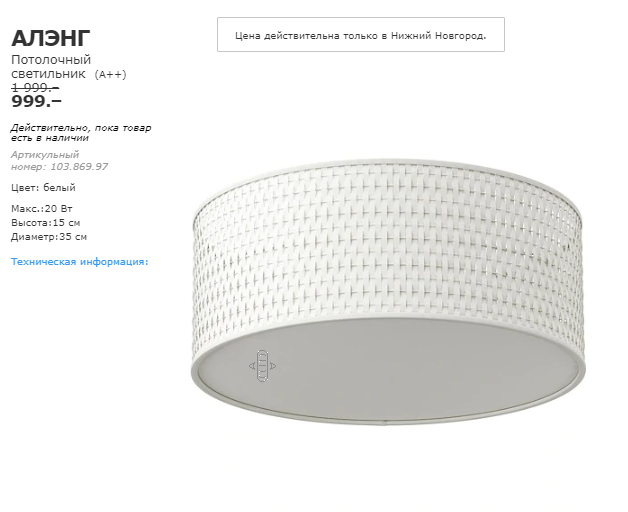Select the article number 103.869.97

(79, 167)
